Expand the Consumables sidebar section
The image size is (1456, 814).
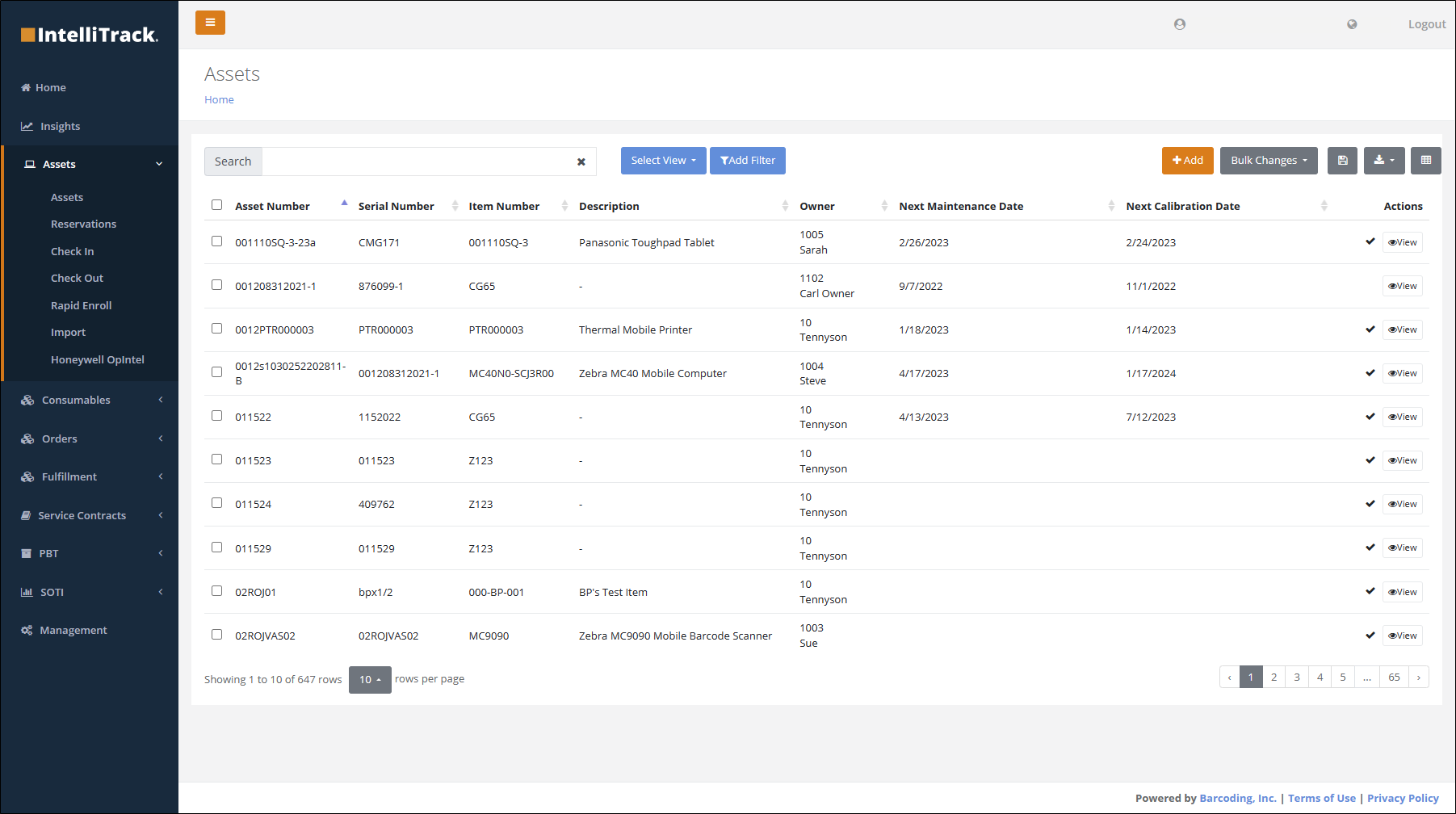[90, 400]
